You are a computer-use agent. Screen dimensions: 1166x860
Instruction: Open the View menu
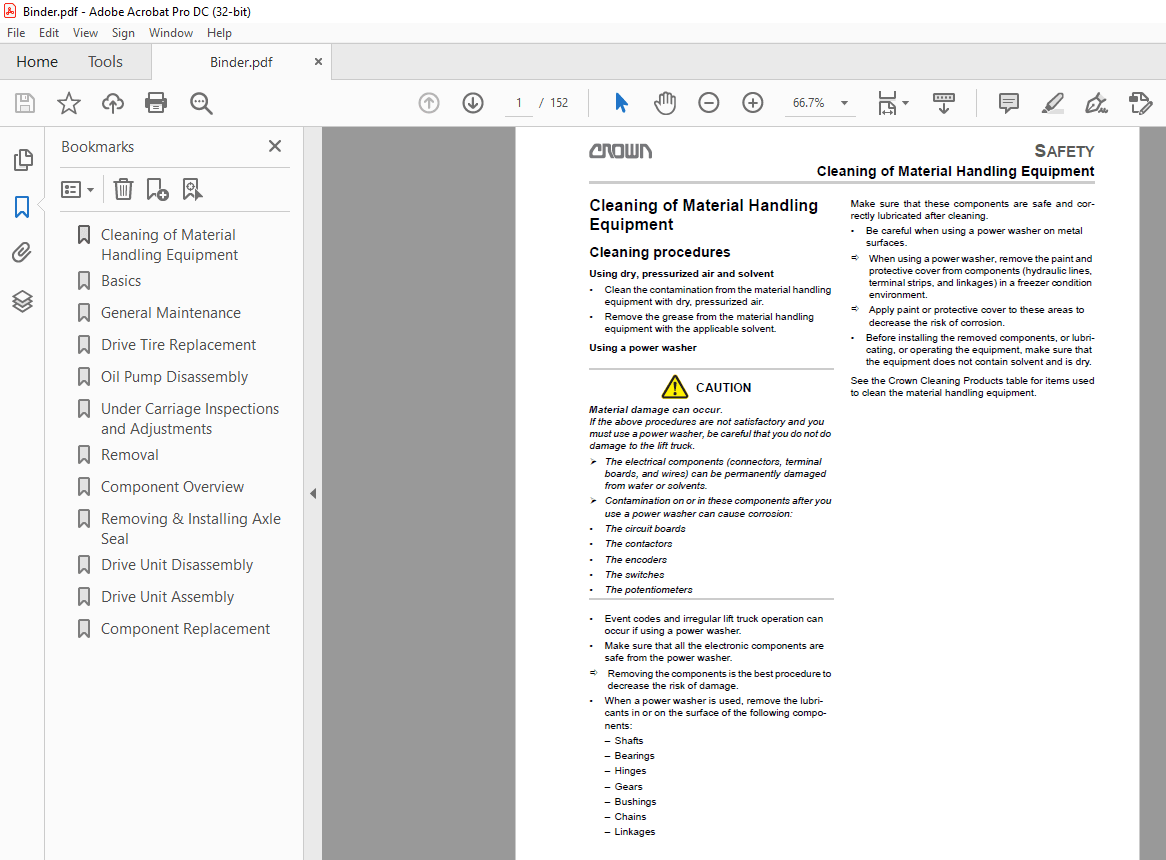click(x=85, y=32)
